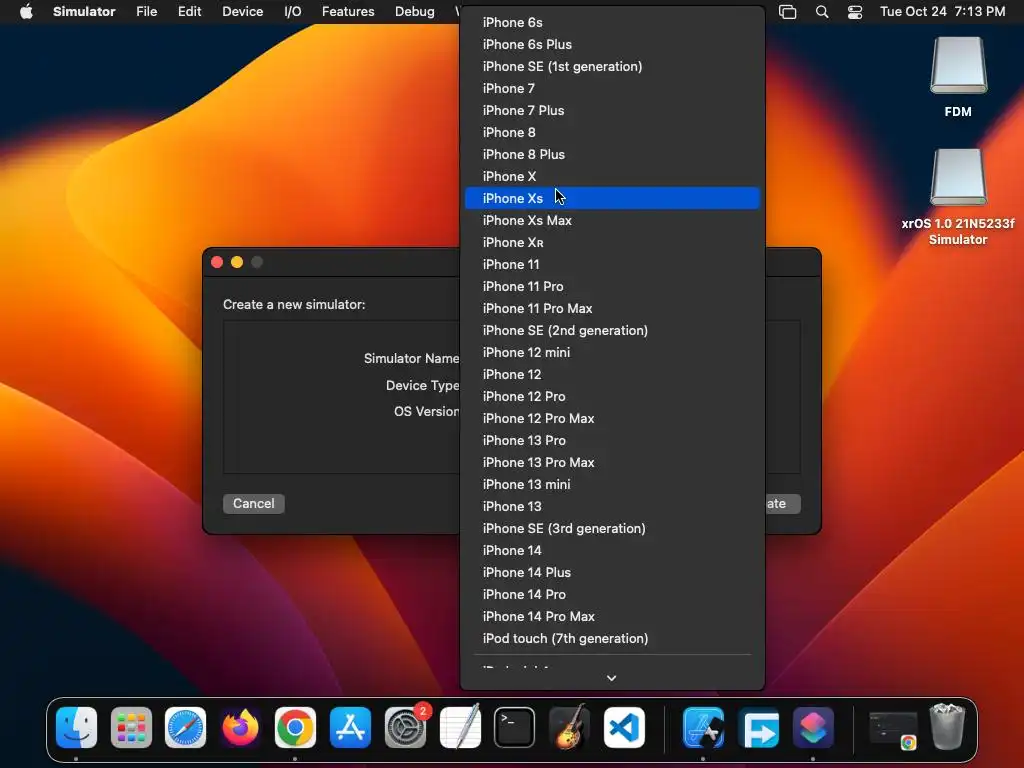This screenshot has width=1024, height=768.
Task: Choose the highlighted iPhone Xs entry
Action: point(612,199)
